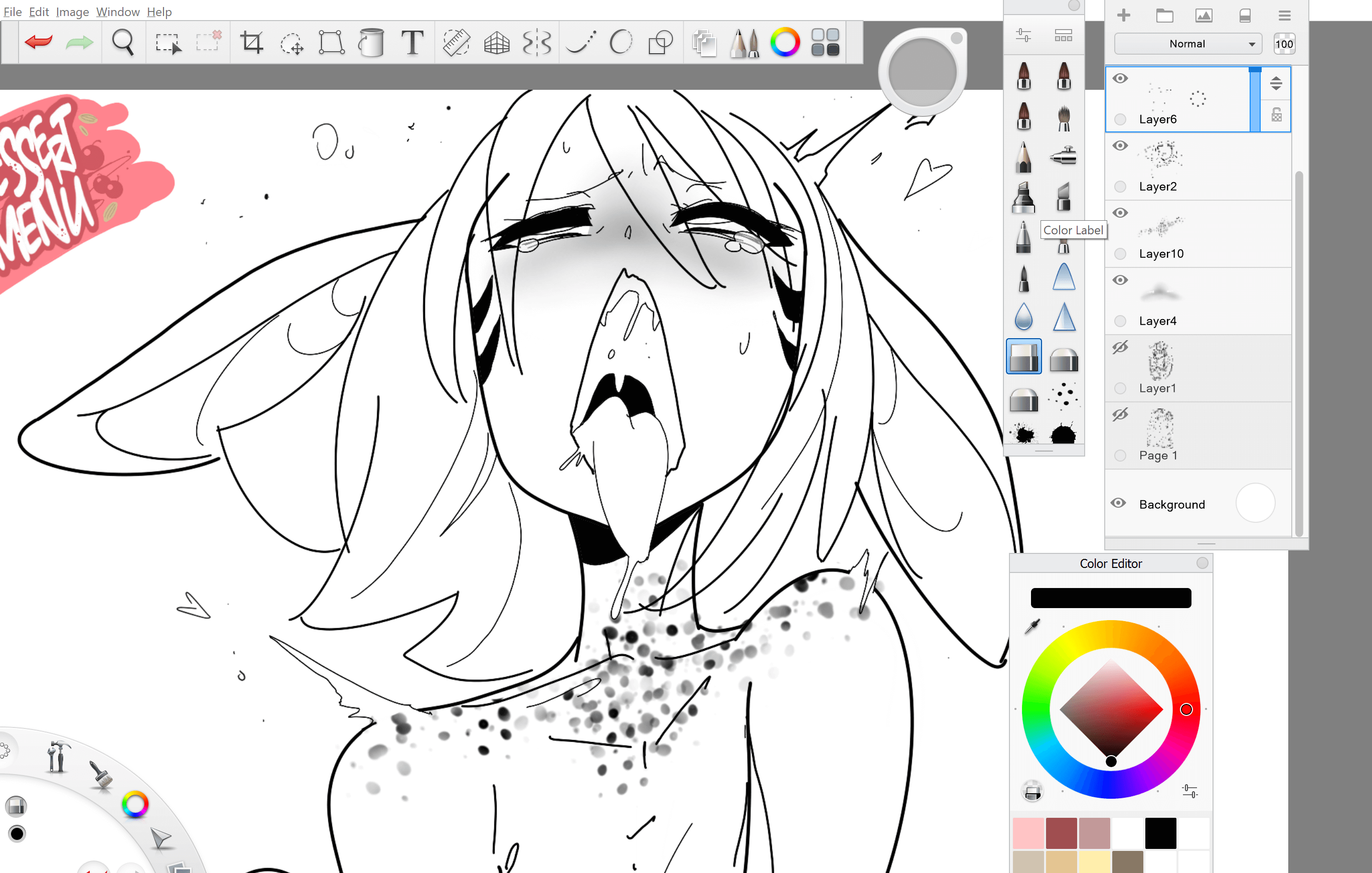Show hidden Layer1 via eye icon
The height and width of the screenshot is (873, 1372).
[x=1120, y=347]
